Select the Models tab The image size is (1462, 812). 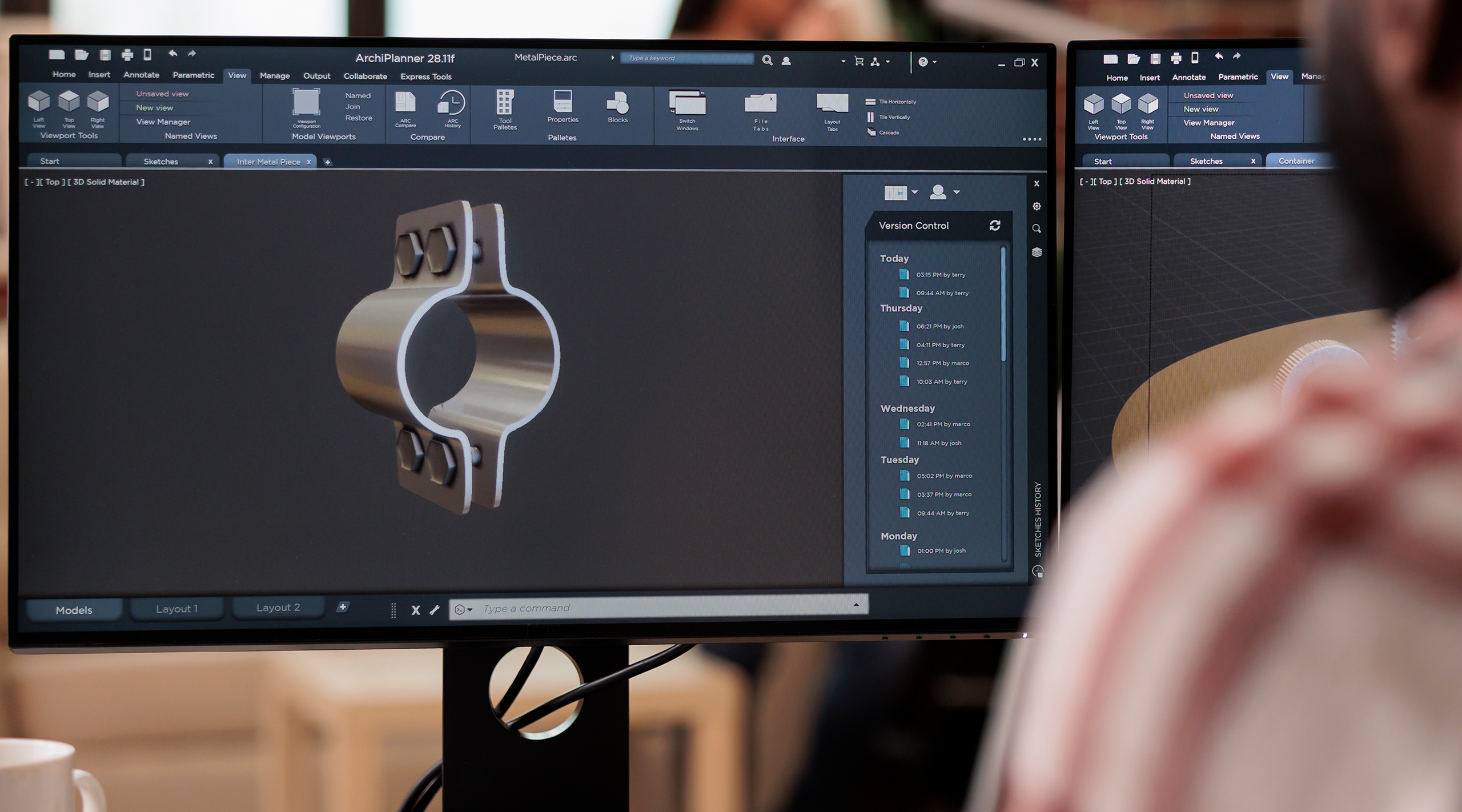pos(74,610)
